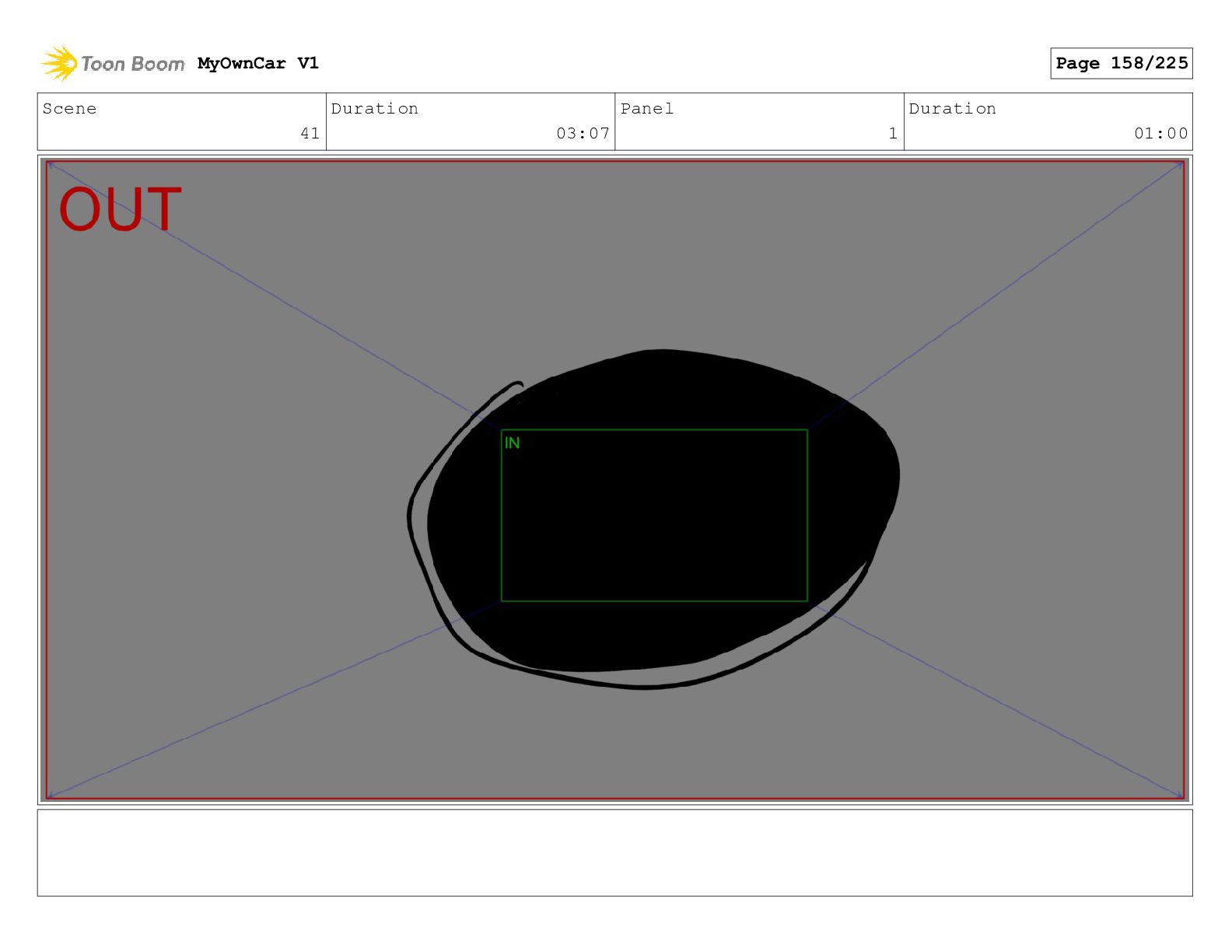Click the red OUT camera label
This screenshot has height=952, width=1232.
(x=121, y=209)
